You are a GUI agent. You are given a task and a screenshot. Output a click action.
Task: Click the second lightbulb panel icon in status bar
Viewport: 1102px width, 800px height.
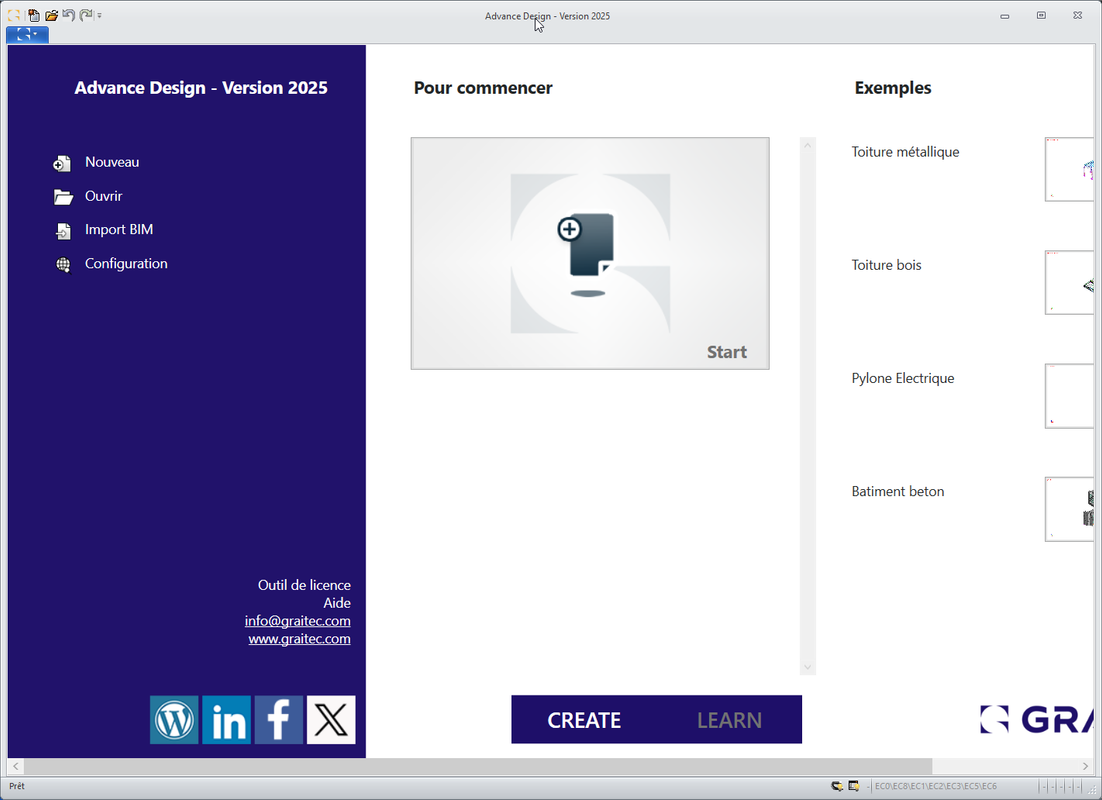(x=854, y=786)
